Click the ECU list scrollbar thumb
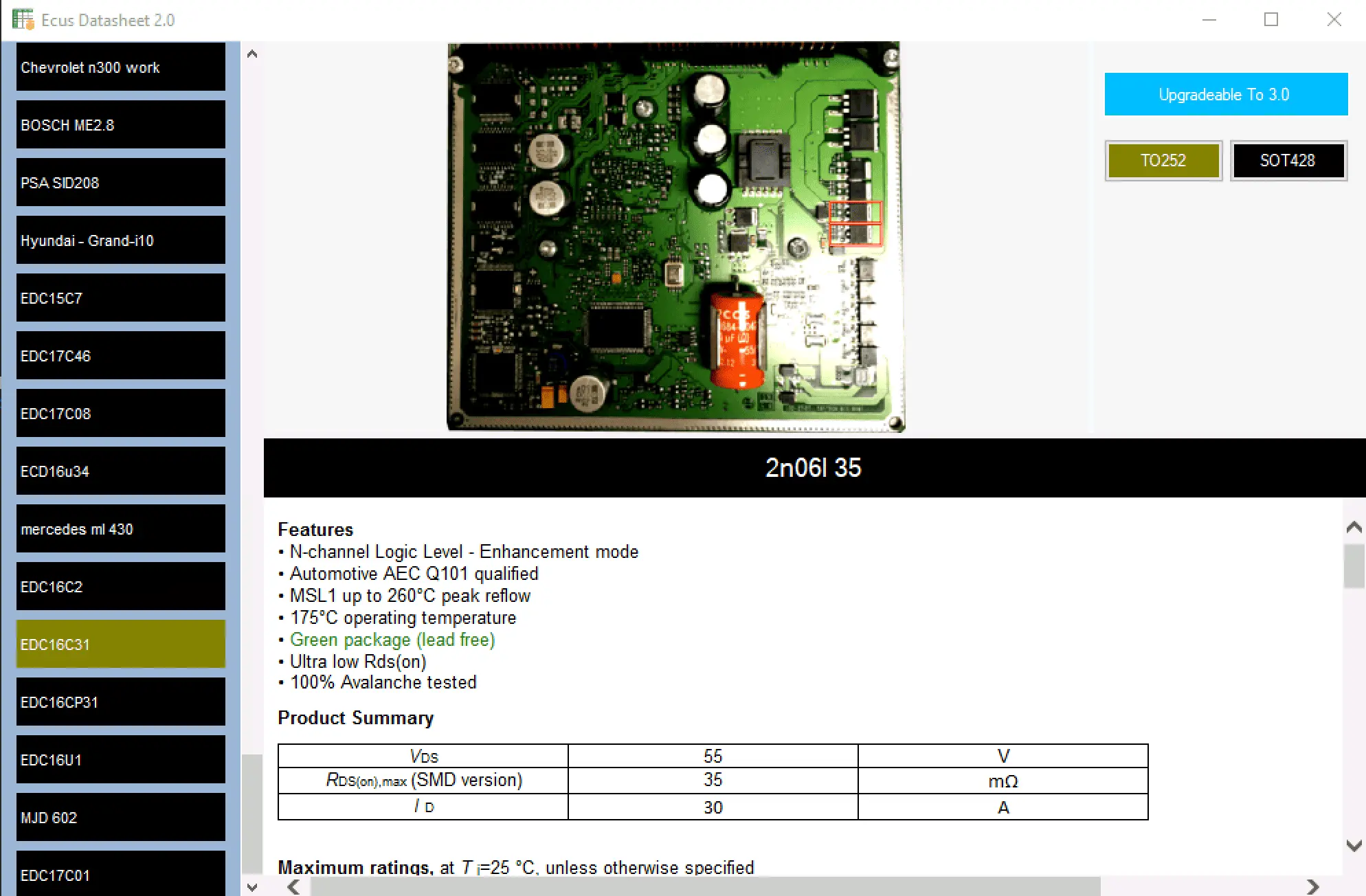This screenshot has height=896, width=1366. [252, 813]
